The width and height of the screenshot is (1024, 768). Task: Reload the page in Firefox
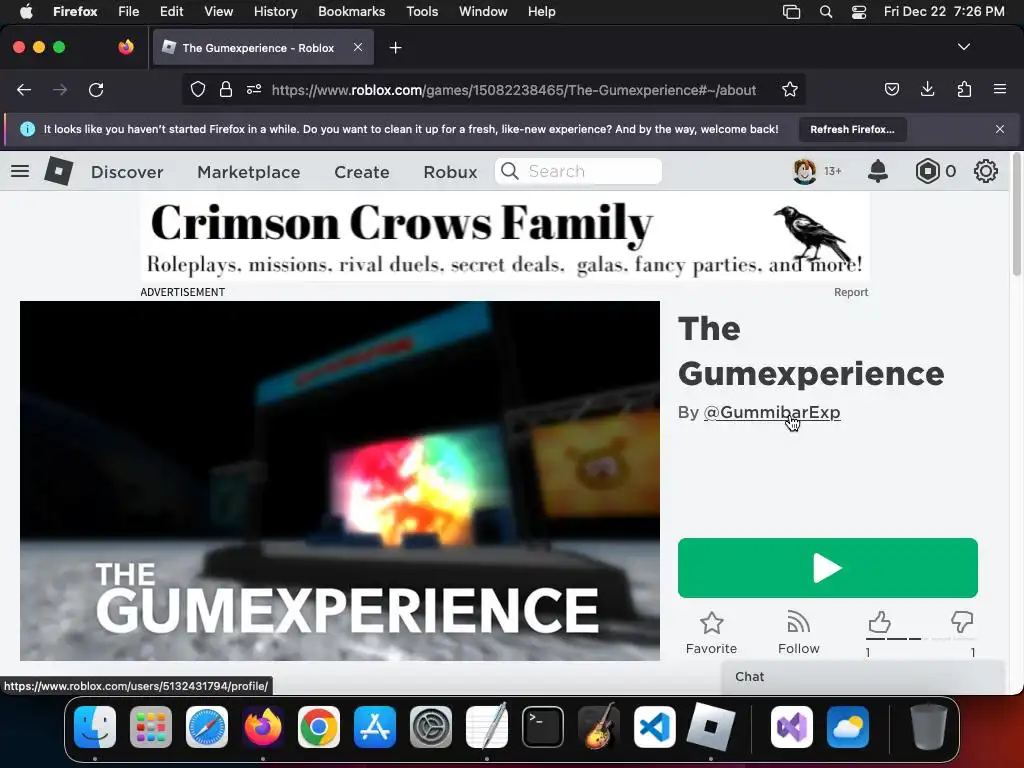pyautogui.click(x=96, y=89)
